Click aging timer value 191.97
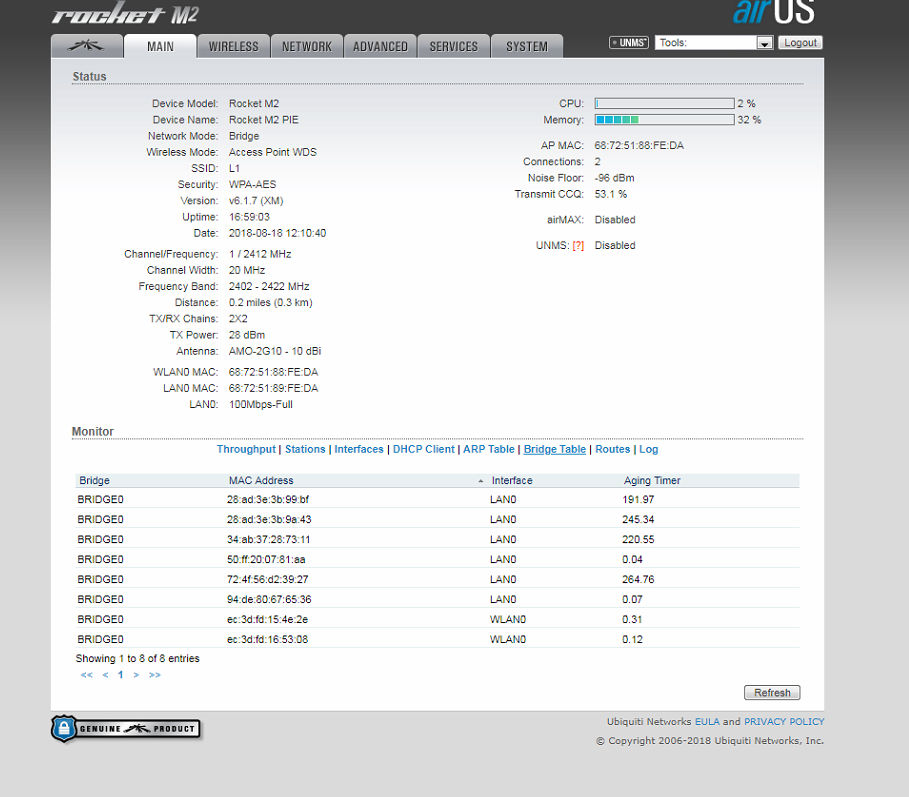The width and height of the screenshot is (909, 797). (x=638, y=500)
